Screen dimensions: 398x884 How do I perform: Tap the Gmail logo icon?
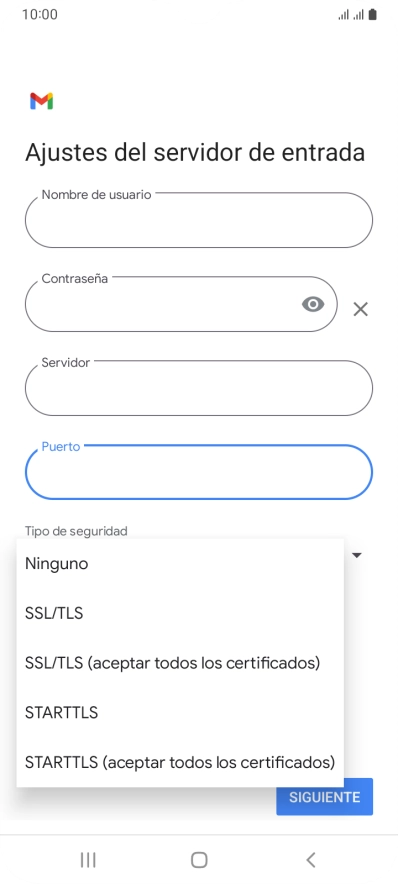(41, 101)
